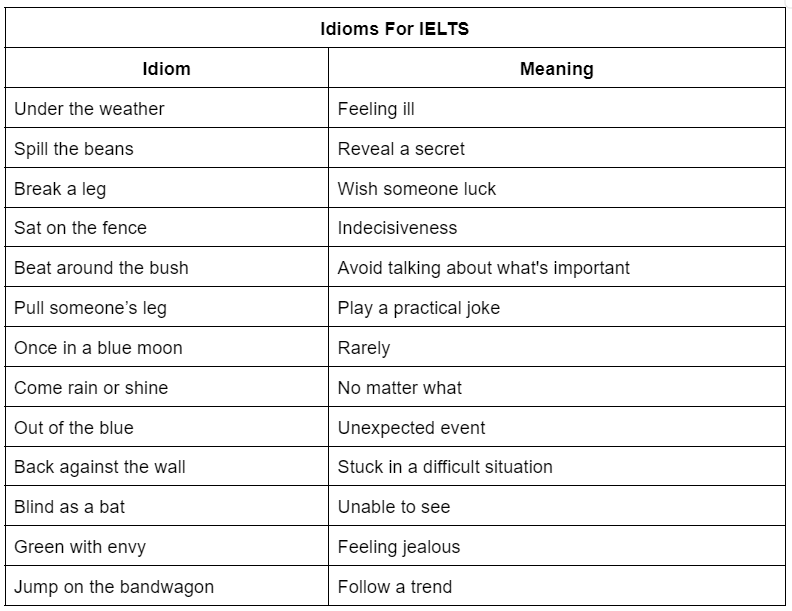
Task: Click the 'Play a practical joke' cell
Action: click(418, 308)
